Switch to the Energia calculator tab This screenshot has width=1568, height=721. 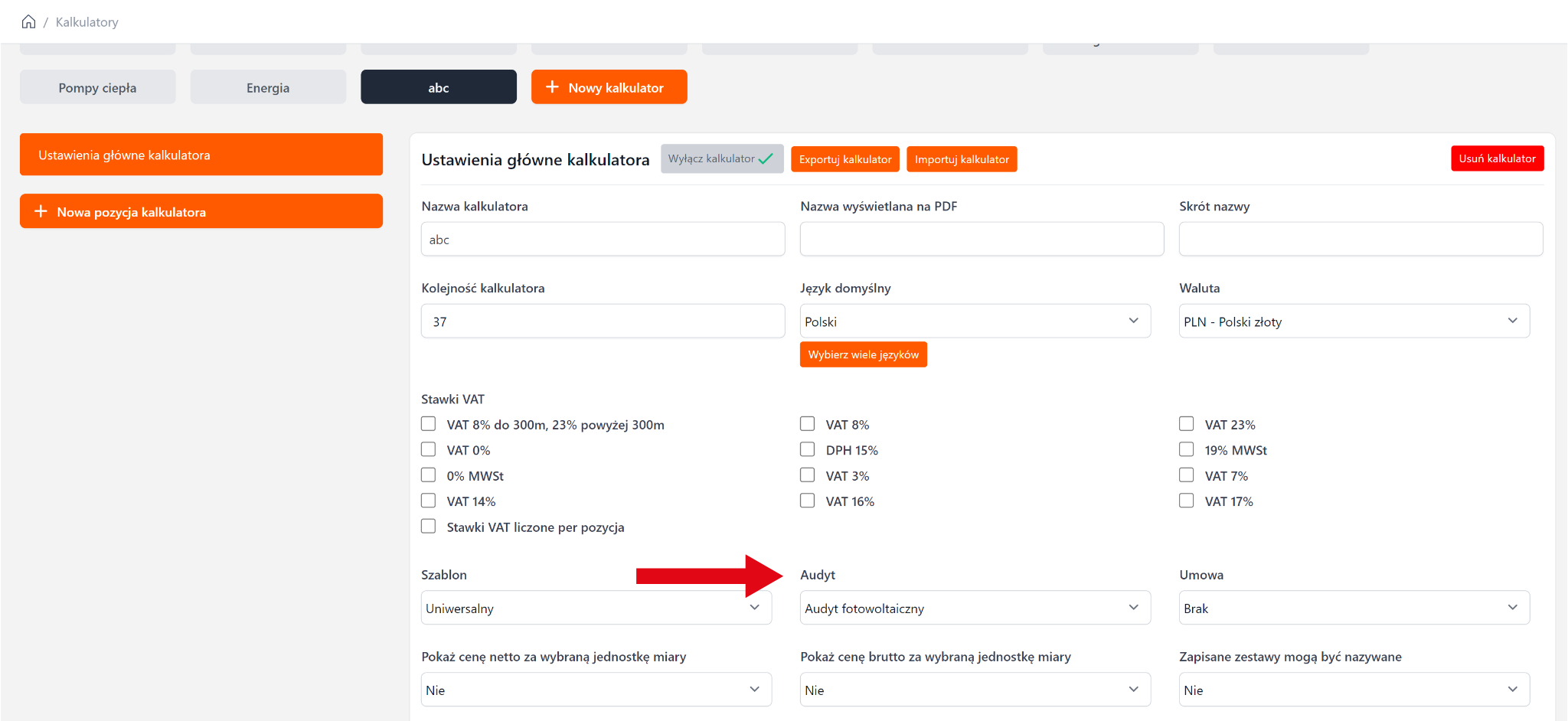268,87
